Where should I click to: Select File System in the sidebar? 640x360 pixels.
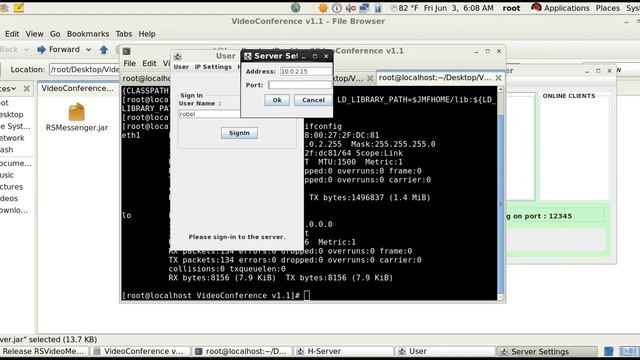[15, 127]
